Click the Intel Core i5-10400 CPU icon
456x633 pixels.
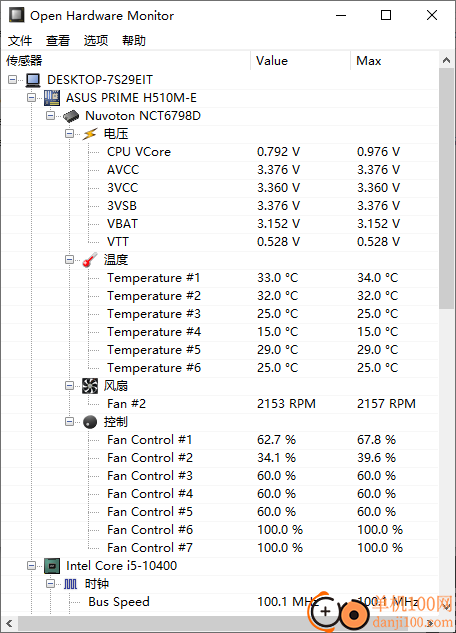52,566
